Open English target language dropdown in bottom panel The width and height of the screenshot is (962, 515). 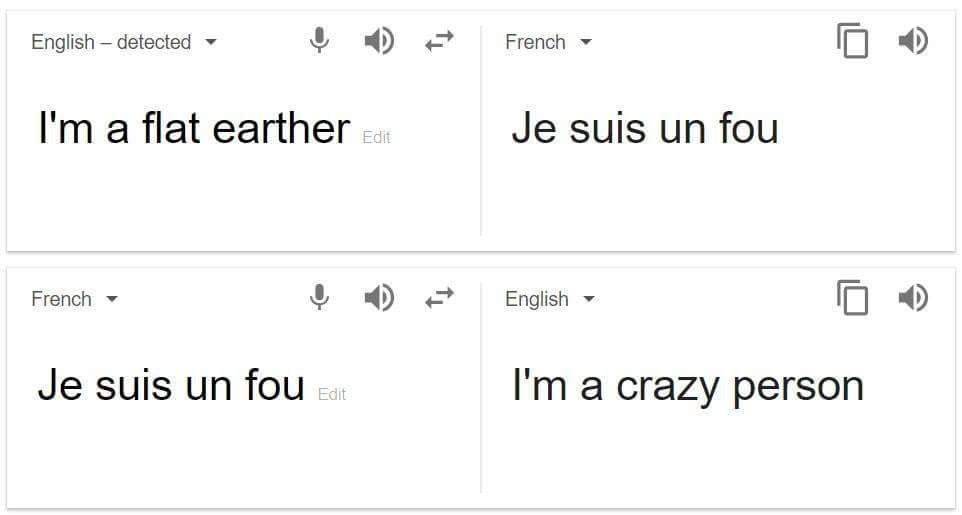coord(550,299)
